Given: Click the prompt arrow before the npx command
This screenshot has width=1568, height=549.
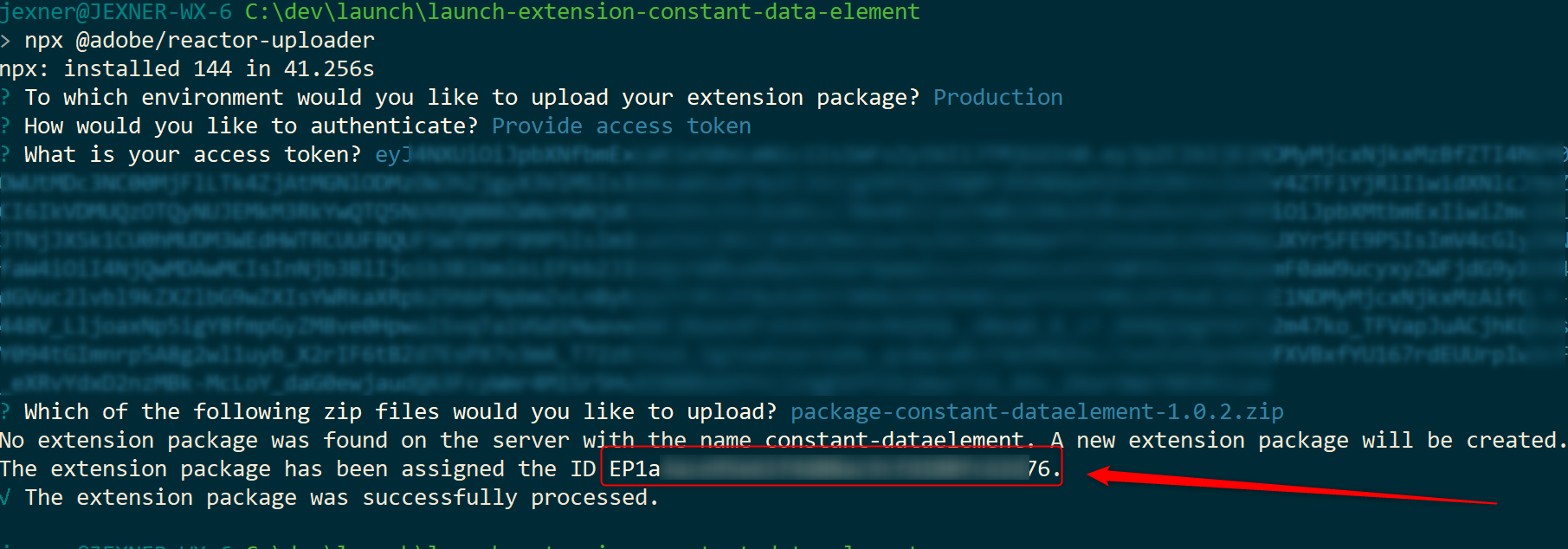Looking at the screenshot, I should click(6, 41).
